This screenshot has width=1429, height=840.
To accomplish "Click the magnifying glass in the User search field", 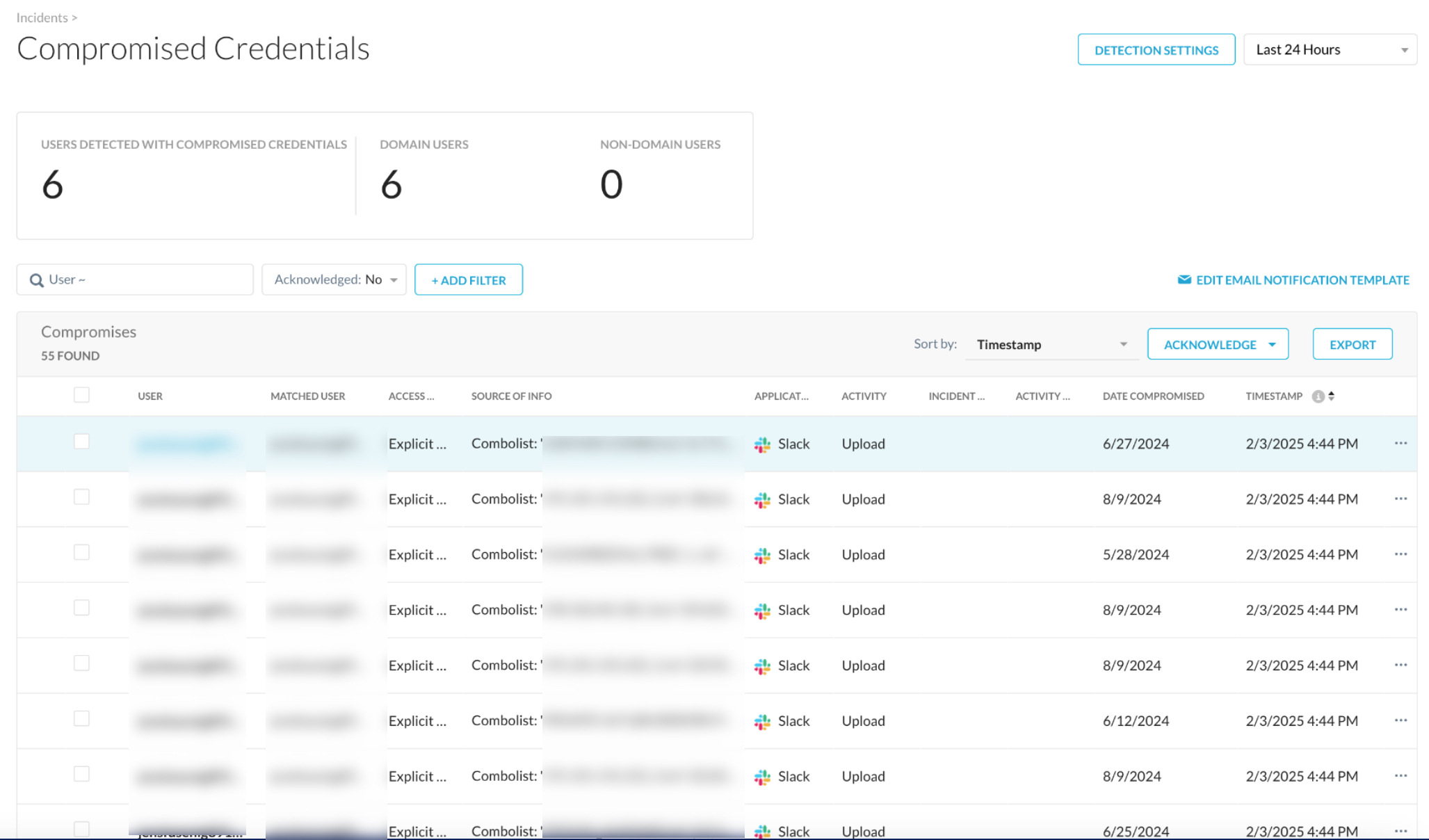I will click(35, 279).
